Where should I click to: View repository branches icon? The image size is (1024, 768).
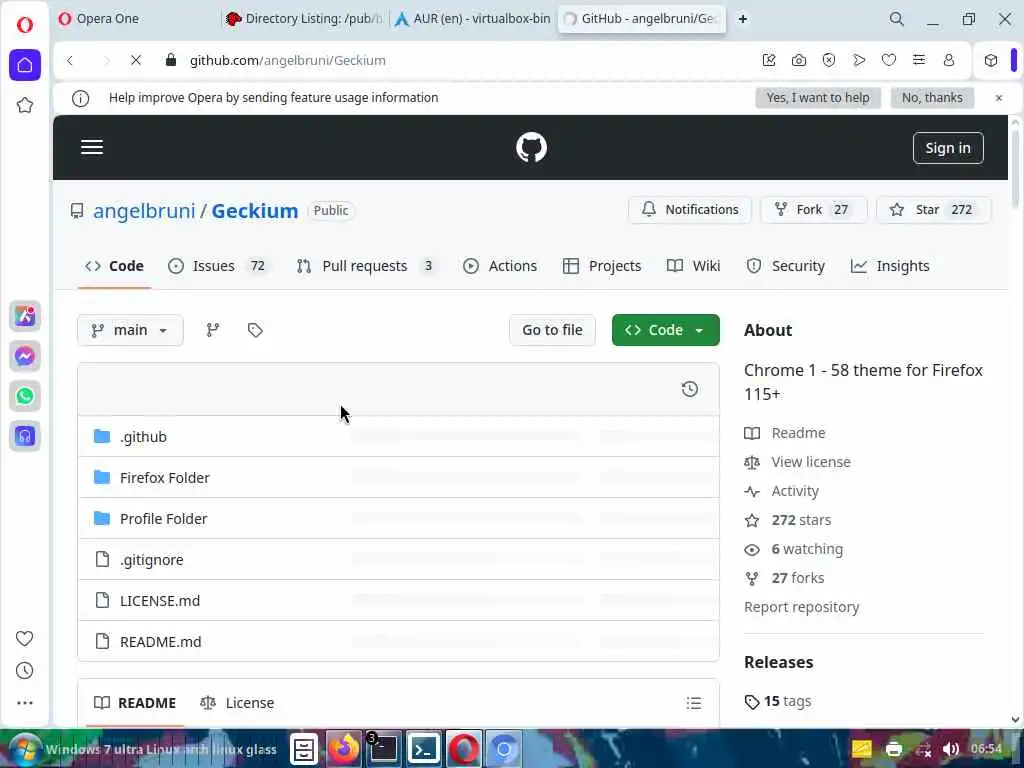(213, 330)
